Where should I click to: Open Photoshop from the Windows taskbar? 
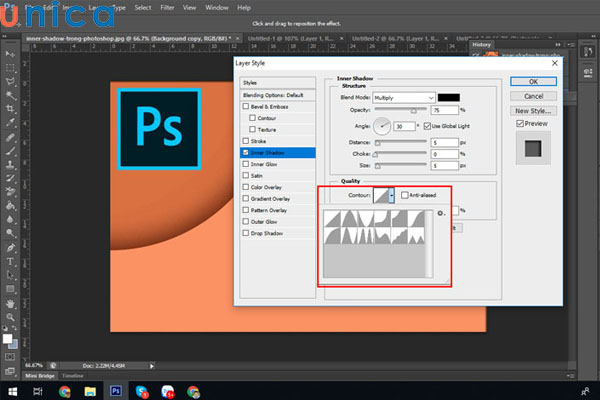[115, 390]
